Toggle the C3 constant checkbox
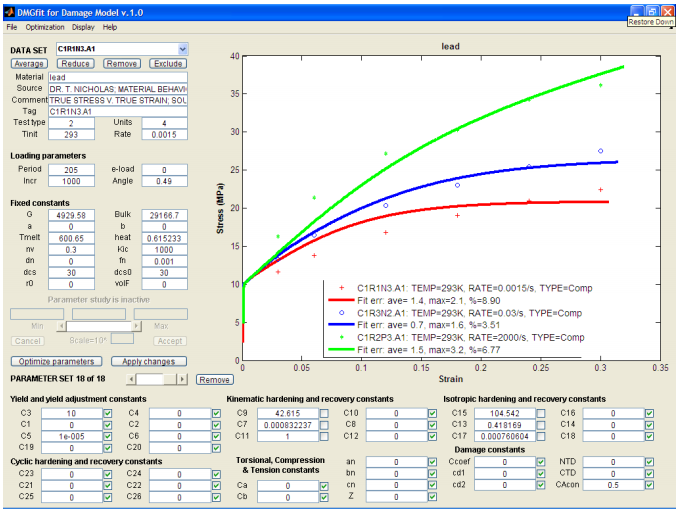Screen dimensions: 679x511 (x=108, y=413)
